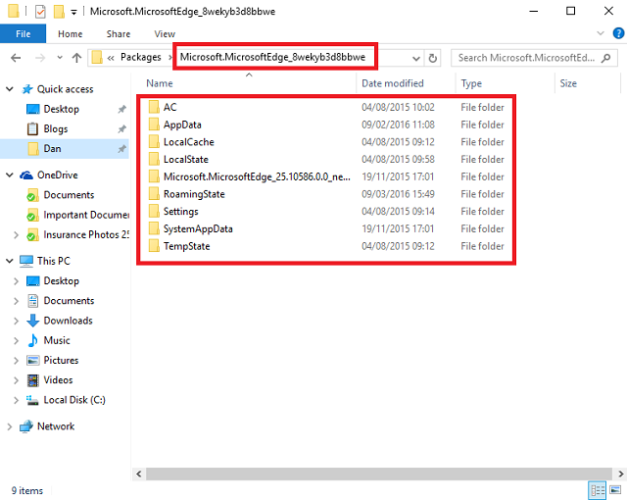Expand the Documents node under This PC

[16, 301]
